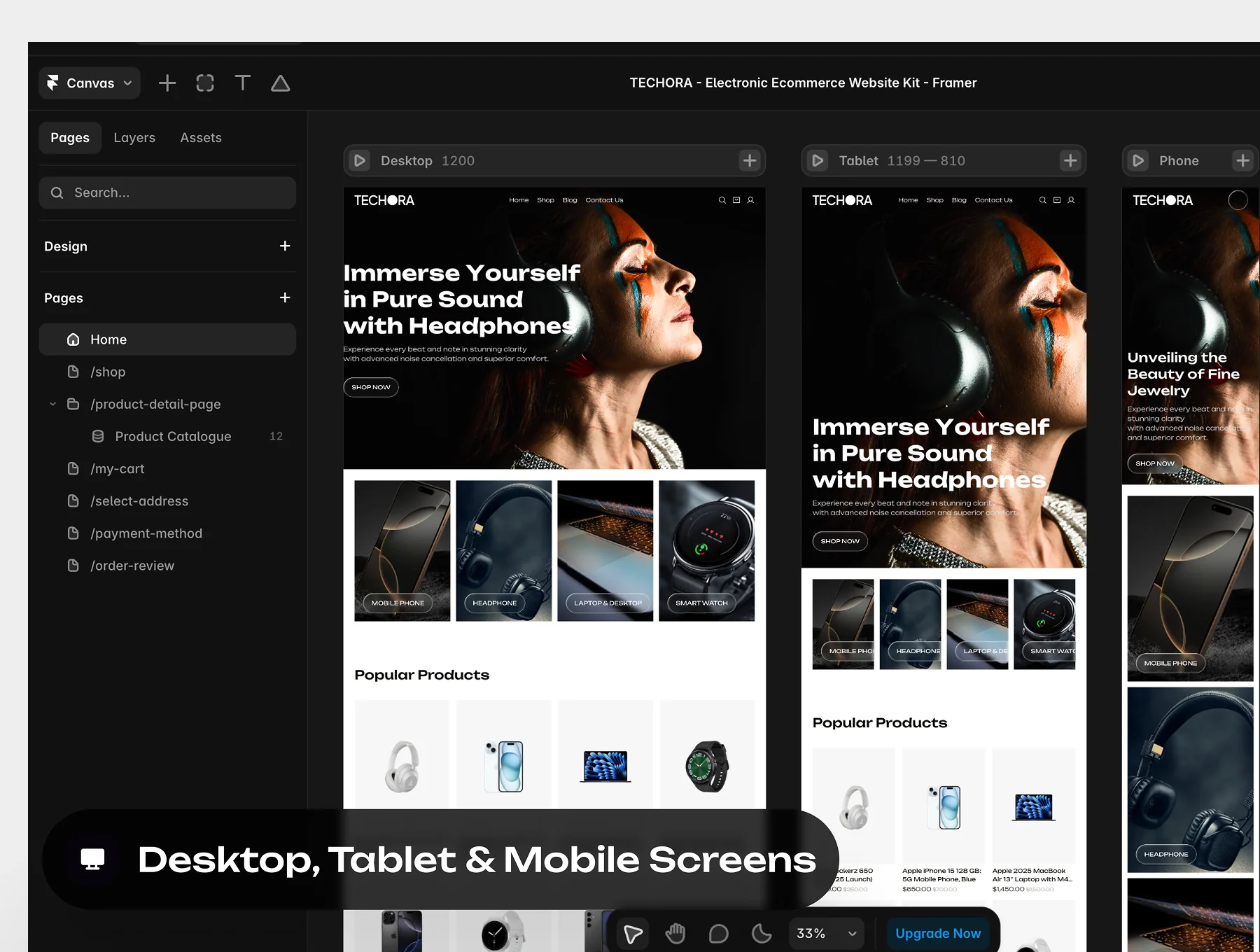Focus the Search input field
Image resolution: width=1260 pixels, height=952 pixels.
click(x=167, y=192)
